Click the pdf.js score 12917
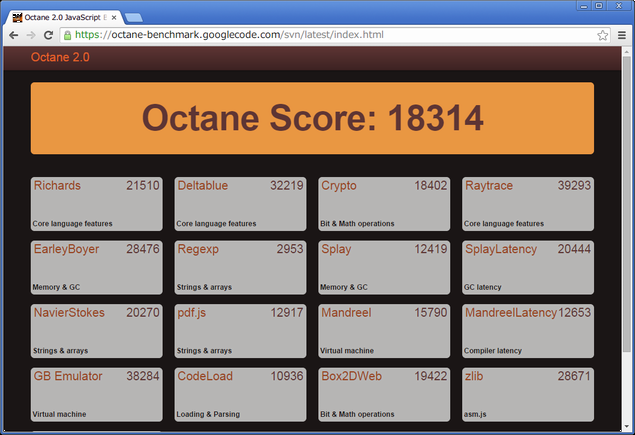The height and width of the screenshot is (435, 635). [x=287, y=313]
